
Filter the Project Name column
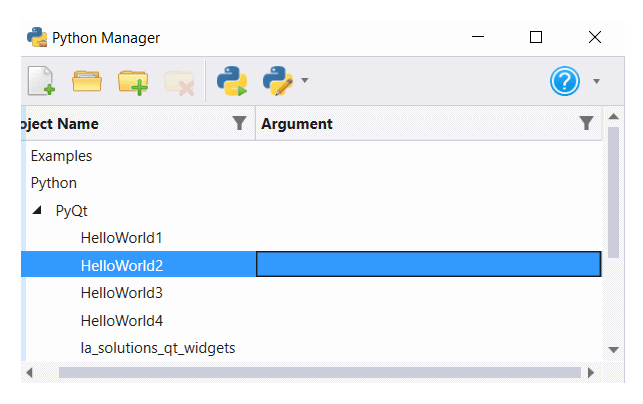[x=239, y=123]
